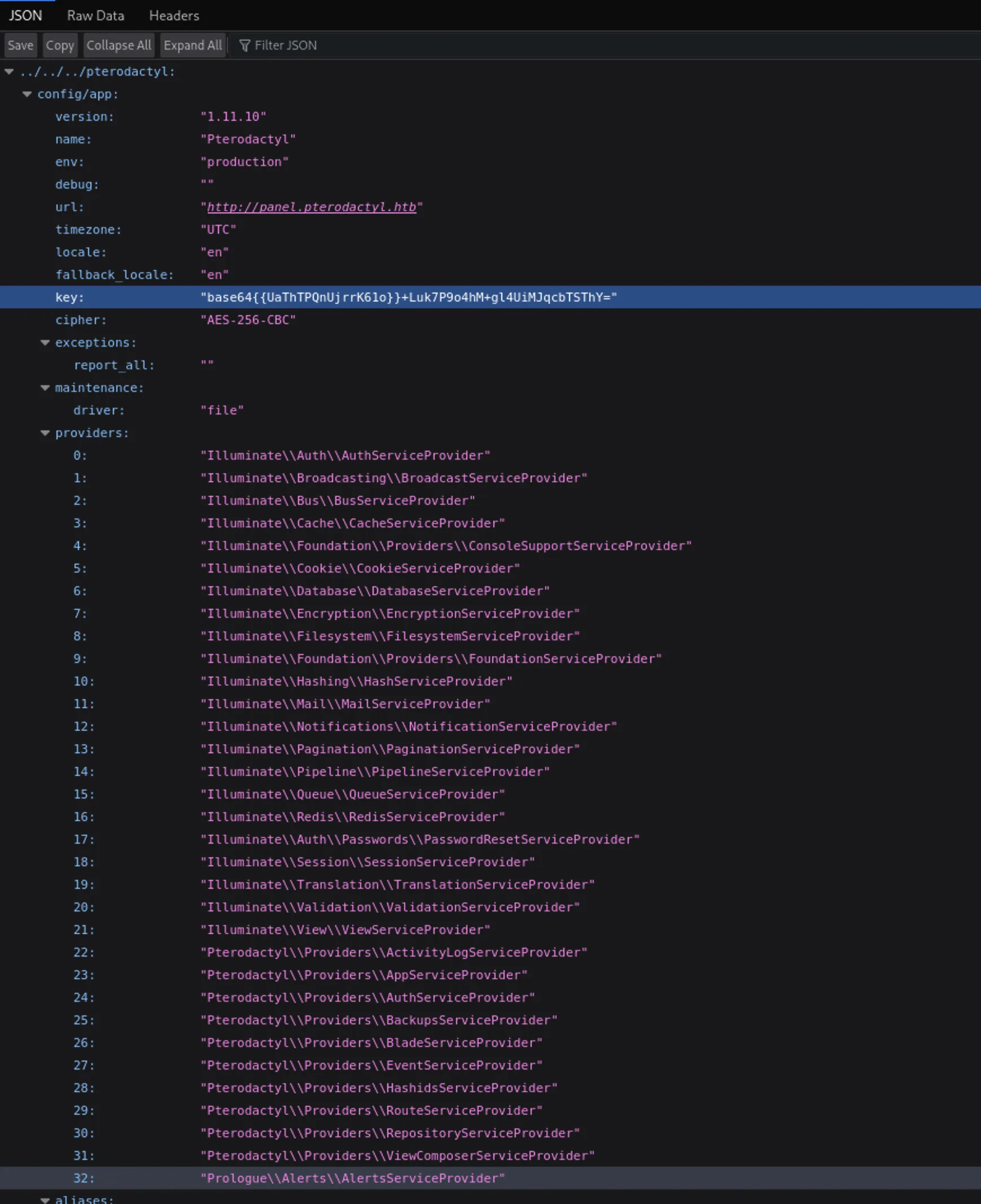This screenshot has height=1204, width=981.
Task: Select the timezone "UTC" row
Action: pyautogui.click(x=490, y=229)
